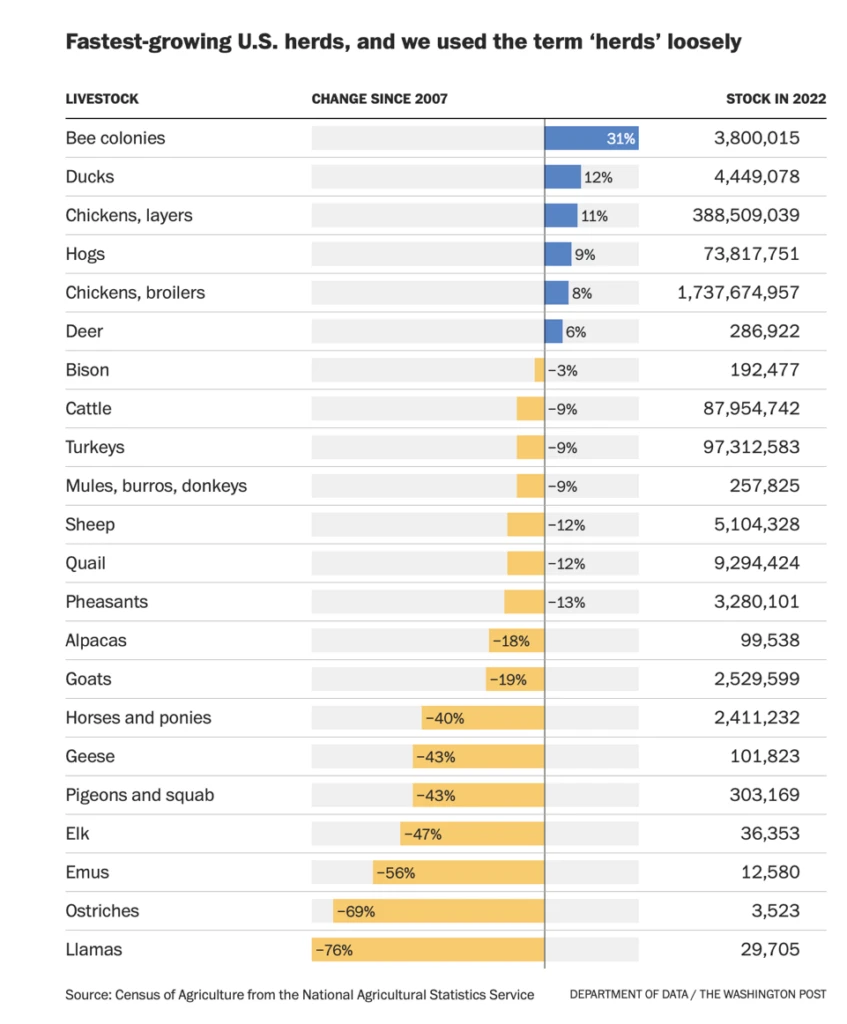Select the Elk stock value 36,353

pos(766,834)
